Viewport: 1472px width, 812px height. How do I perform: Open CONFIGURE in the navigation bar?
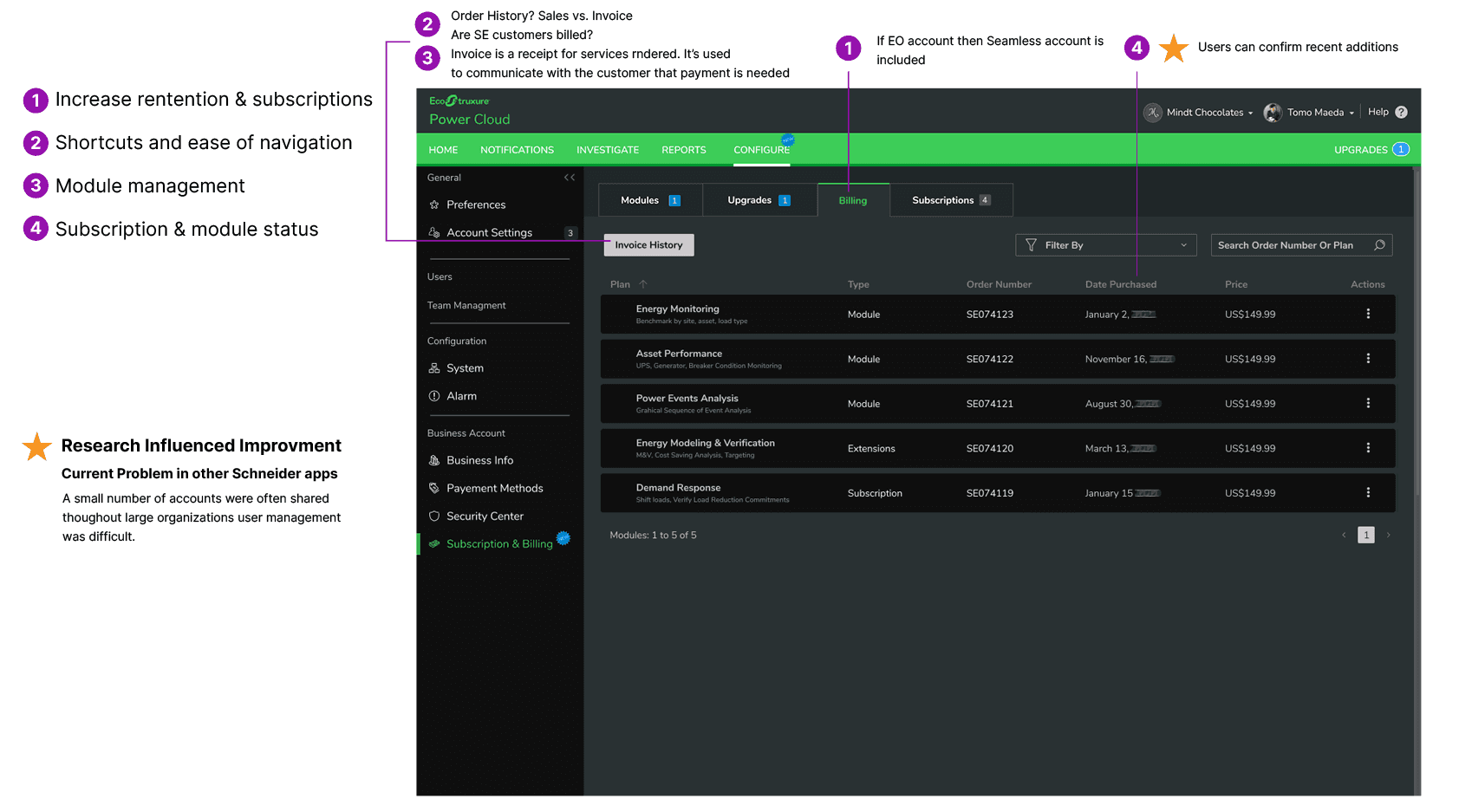(762, 150)
